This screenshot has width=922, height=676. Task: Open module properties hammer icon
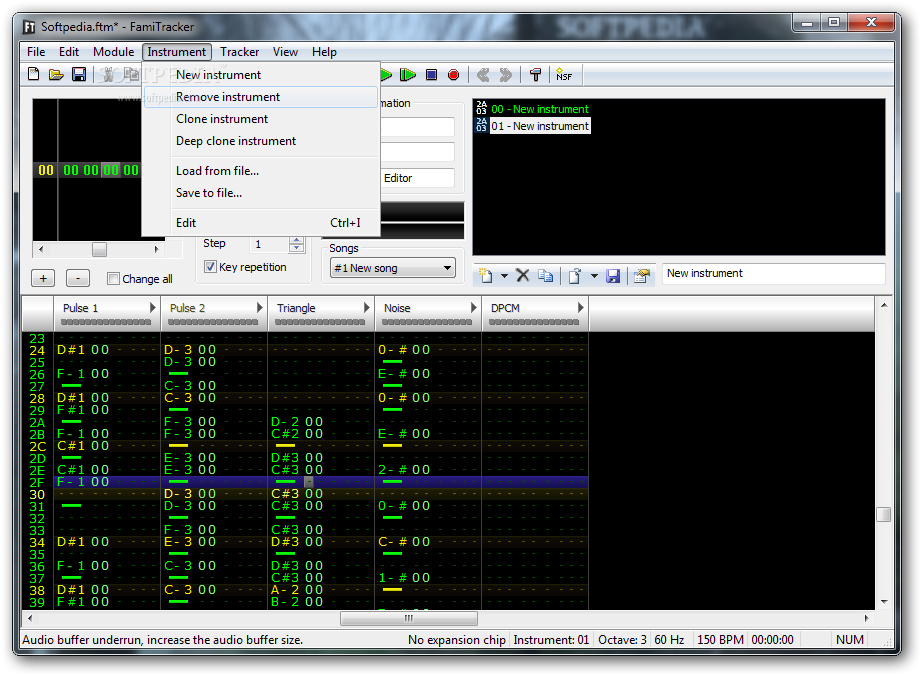[x=535, y=75]
